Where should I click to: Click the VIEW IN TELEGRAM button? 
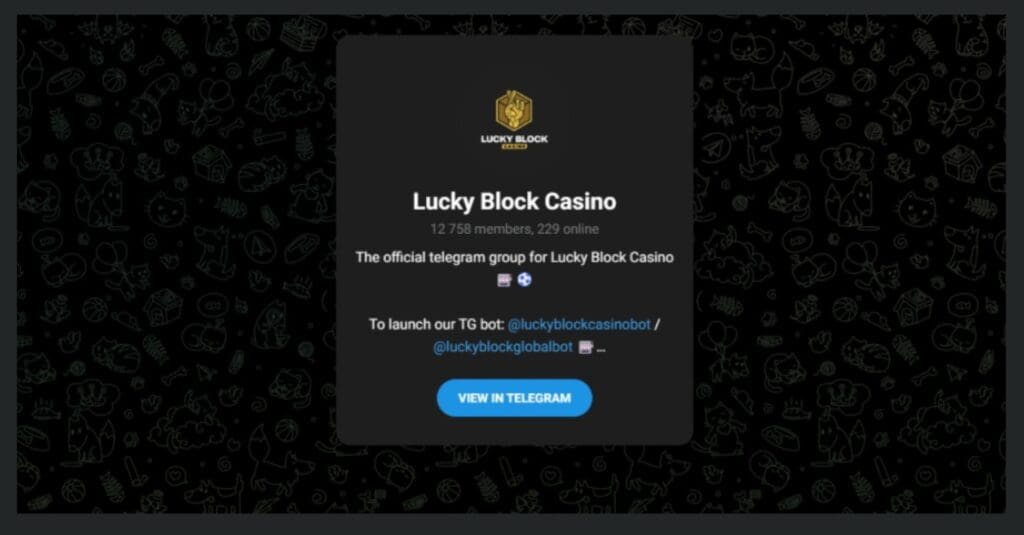tap(515, 398)
